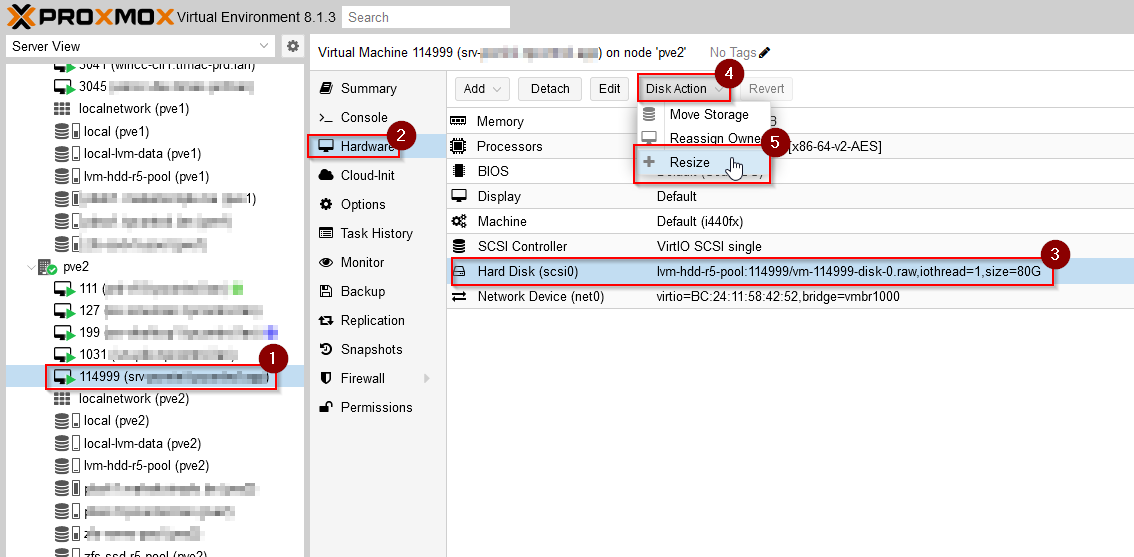The width and height of the screenshot is (1134, 557).
Task: Click the gear icon beside Server View
Action: pos(292,46)
